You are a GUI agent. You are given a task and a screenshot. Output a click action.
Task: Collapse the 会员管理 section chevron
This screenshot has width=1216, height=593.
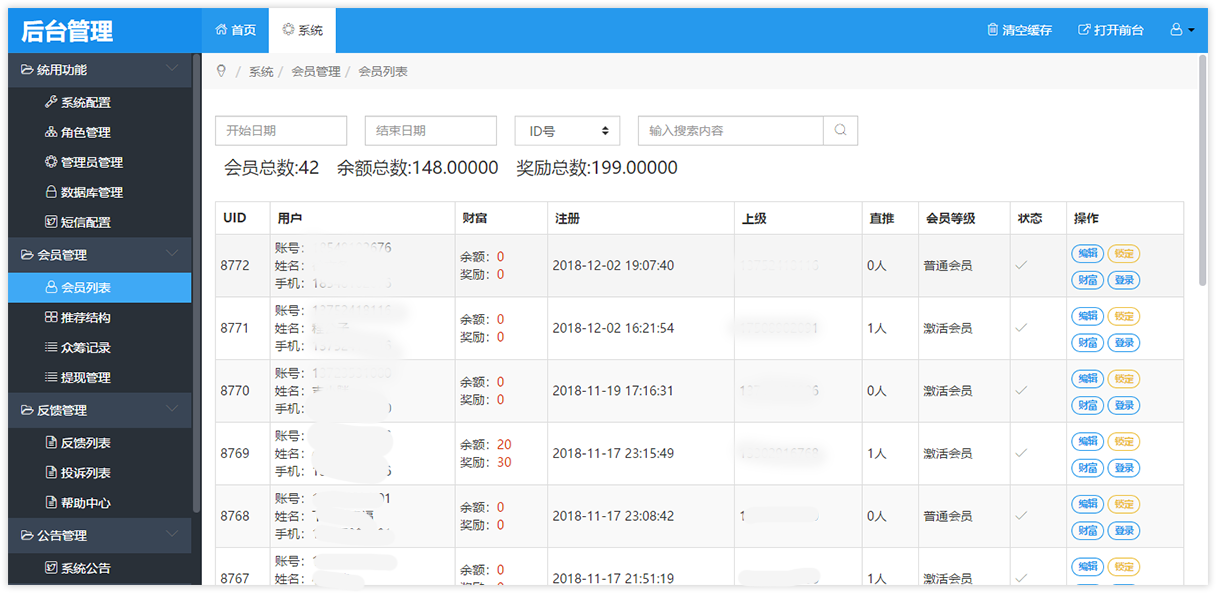[x=172, y=254]
